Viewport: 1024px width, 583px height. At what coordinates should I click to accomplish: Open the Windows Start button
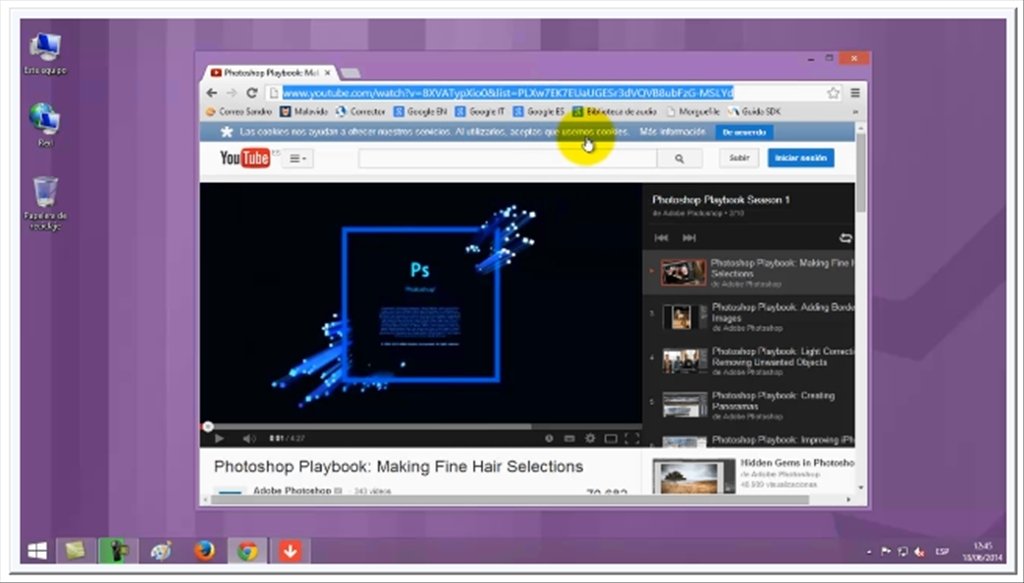click(x=37, y=551)
